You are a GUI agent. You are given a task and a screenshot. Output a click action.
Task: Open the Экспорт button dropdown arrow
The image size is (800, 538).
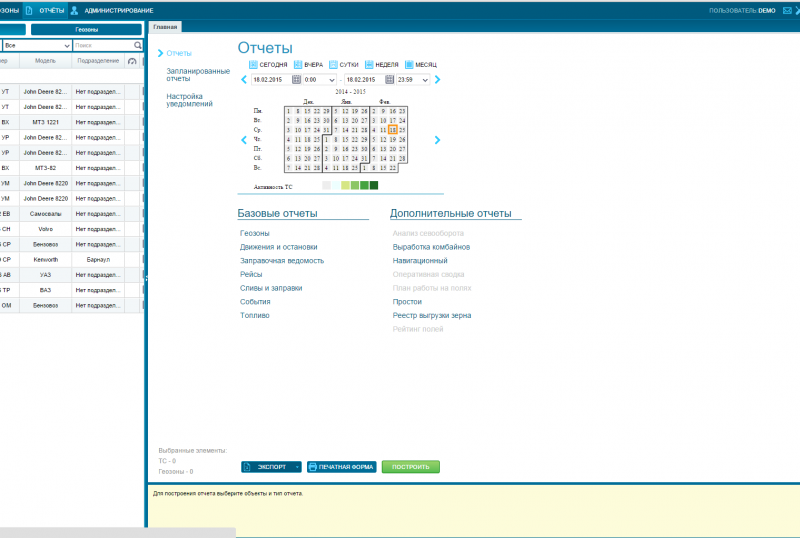point(297,467)
